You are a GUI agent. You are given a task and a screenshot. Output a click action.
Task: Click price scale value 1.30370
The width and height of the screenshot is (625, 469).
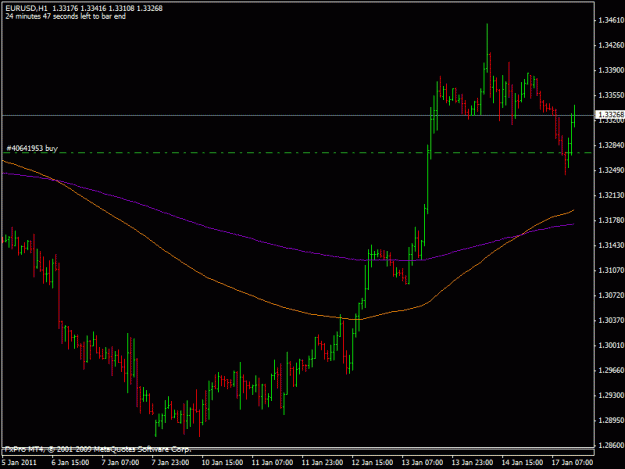611,320
